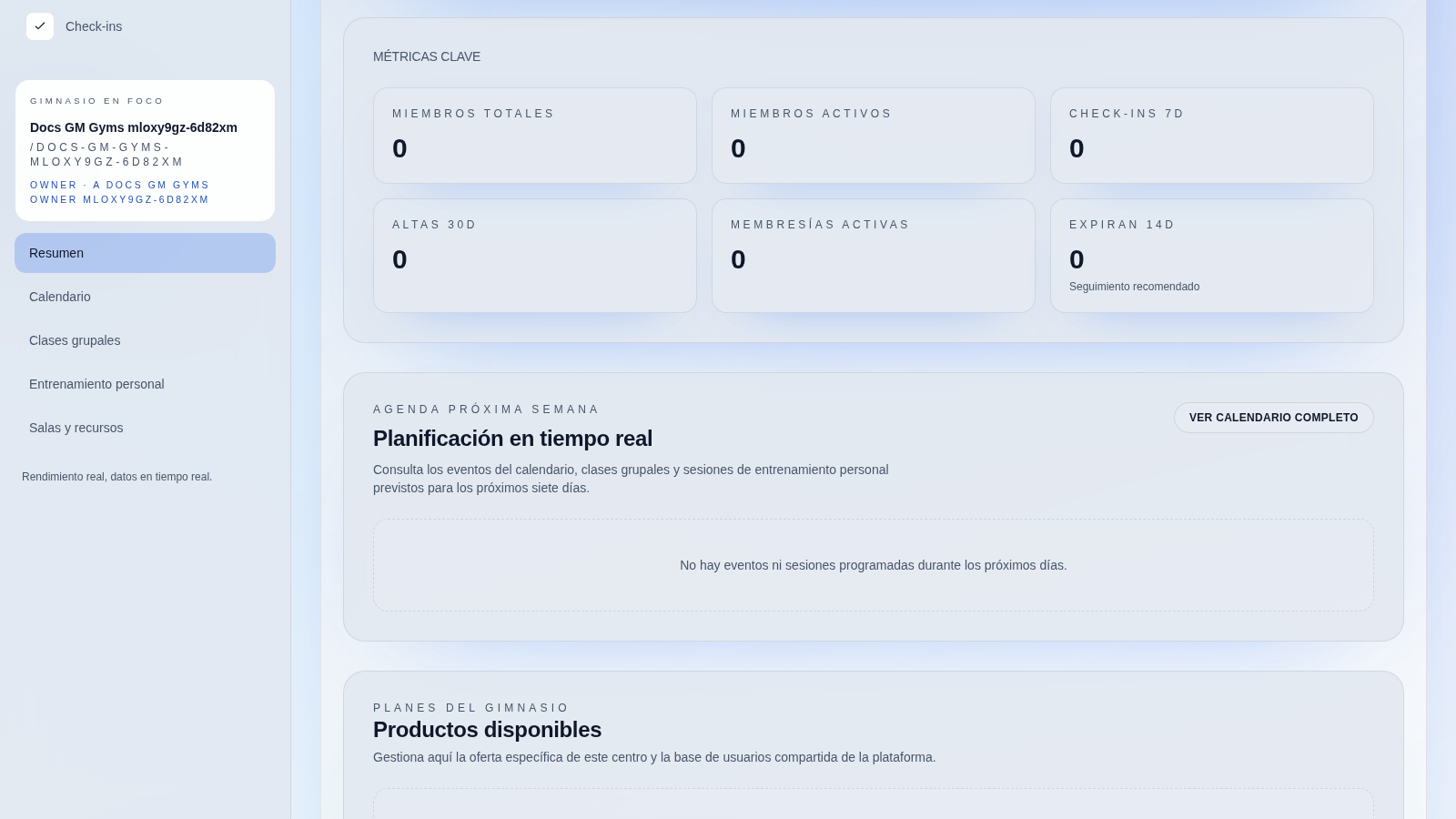Select the Miembros Totales metric card
The width and height of the screenshot is (1456, 819).
point(534,136)
